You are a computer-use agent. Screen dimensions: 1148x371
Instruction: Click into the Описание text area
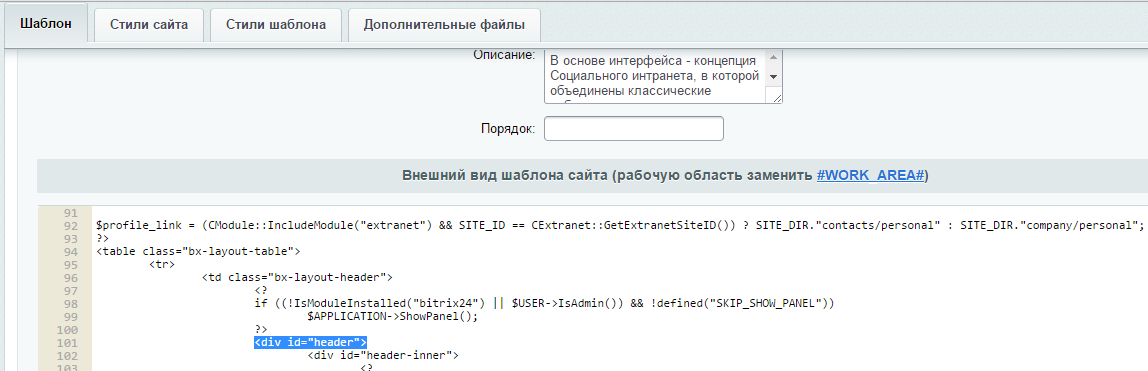(656, 76)
